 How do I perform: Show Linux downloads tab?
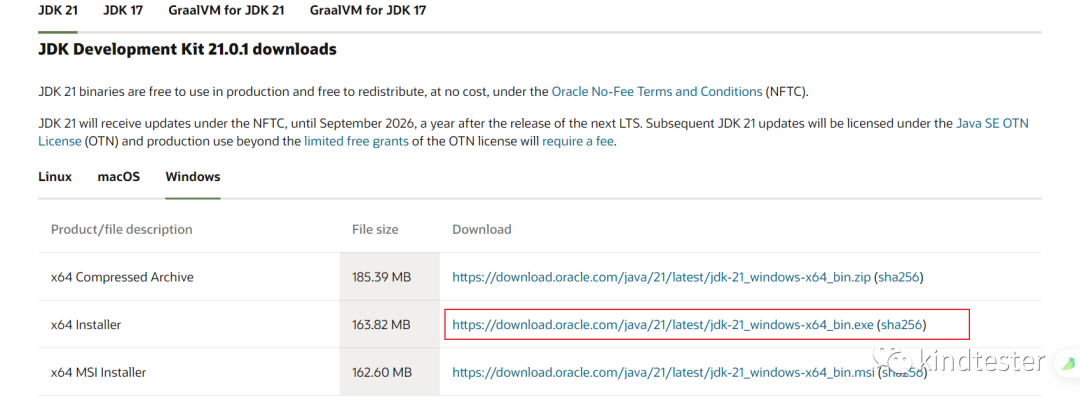[55, 177]
